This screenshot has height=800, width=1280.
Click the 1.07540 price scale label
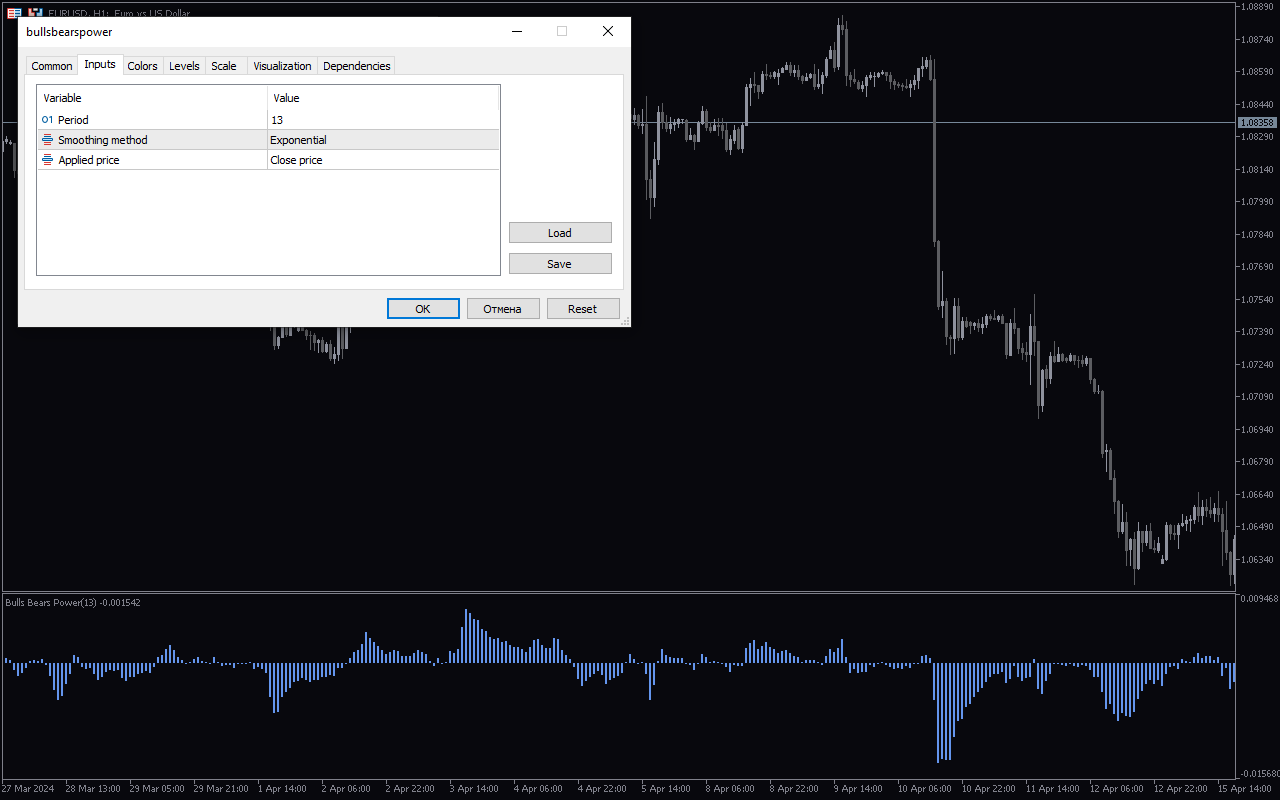click(x=1258, y=299)
